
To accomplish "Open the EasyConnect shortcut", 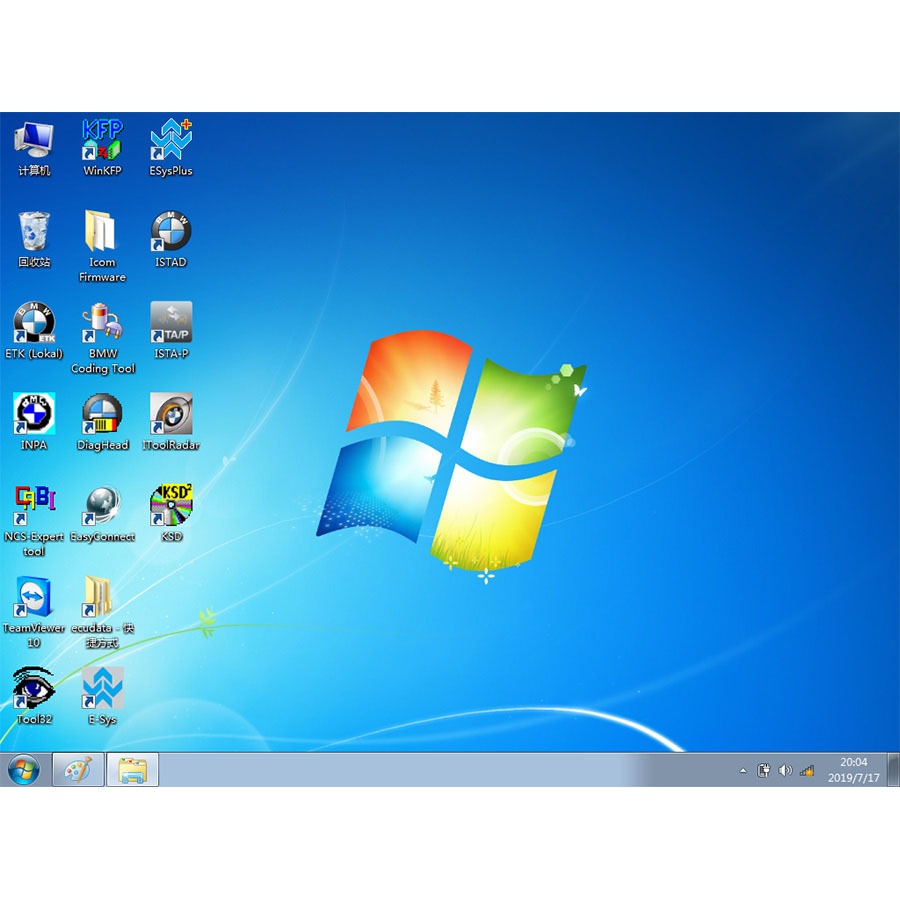I will (102, 513).
